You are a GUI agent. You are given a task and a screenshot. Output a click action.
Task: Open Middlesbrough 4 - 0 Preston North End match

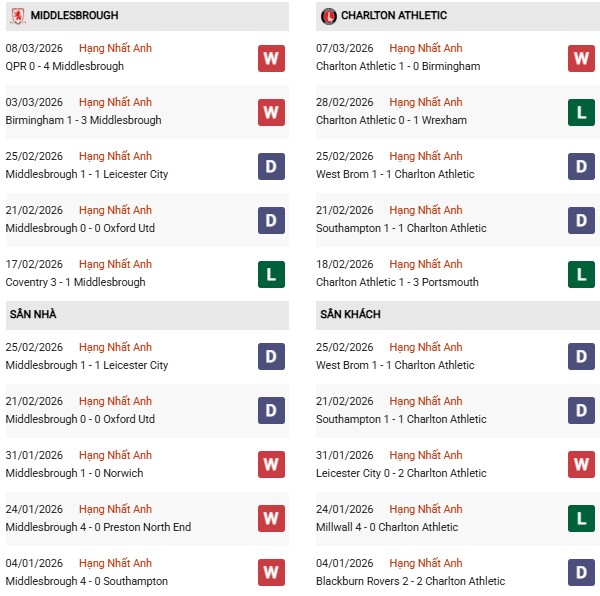click(x=98, y=527)
